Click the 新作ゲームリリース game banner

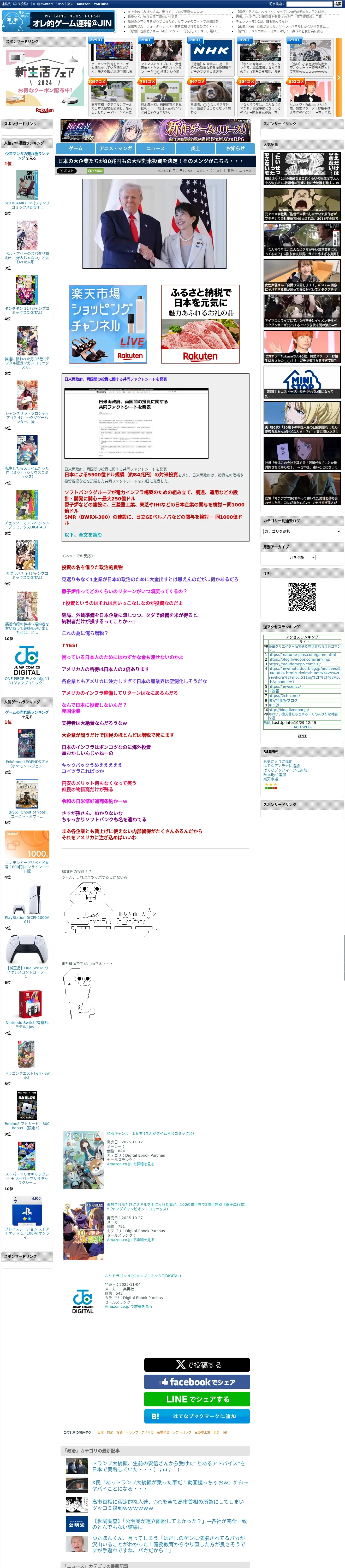coord(155,131)
